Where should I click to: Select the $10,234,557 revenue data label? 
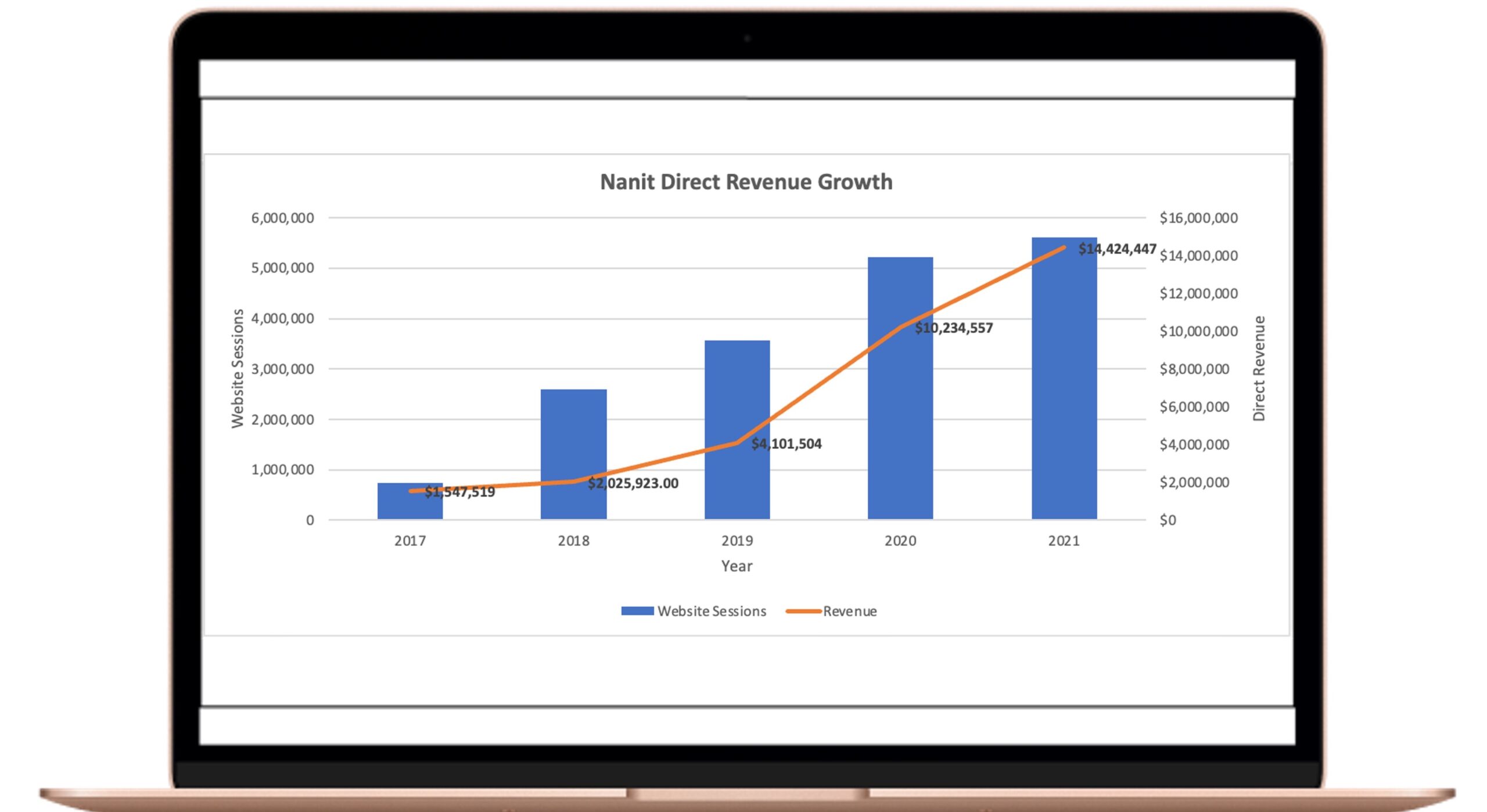(x=954, y=328)
